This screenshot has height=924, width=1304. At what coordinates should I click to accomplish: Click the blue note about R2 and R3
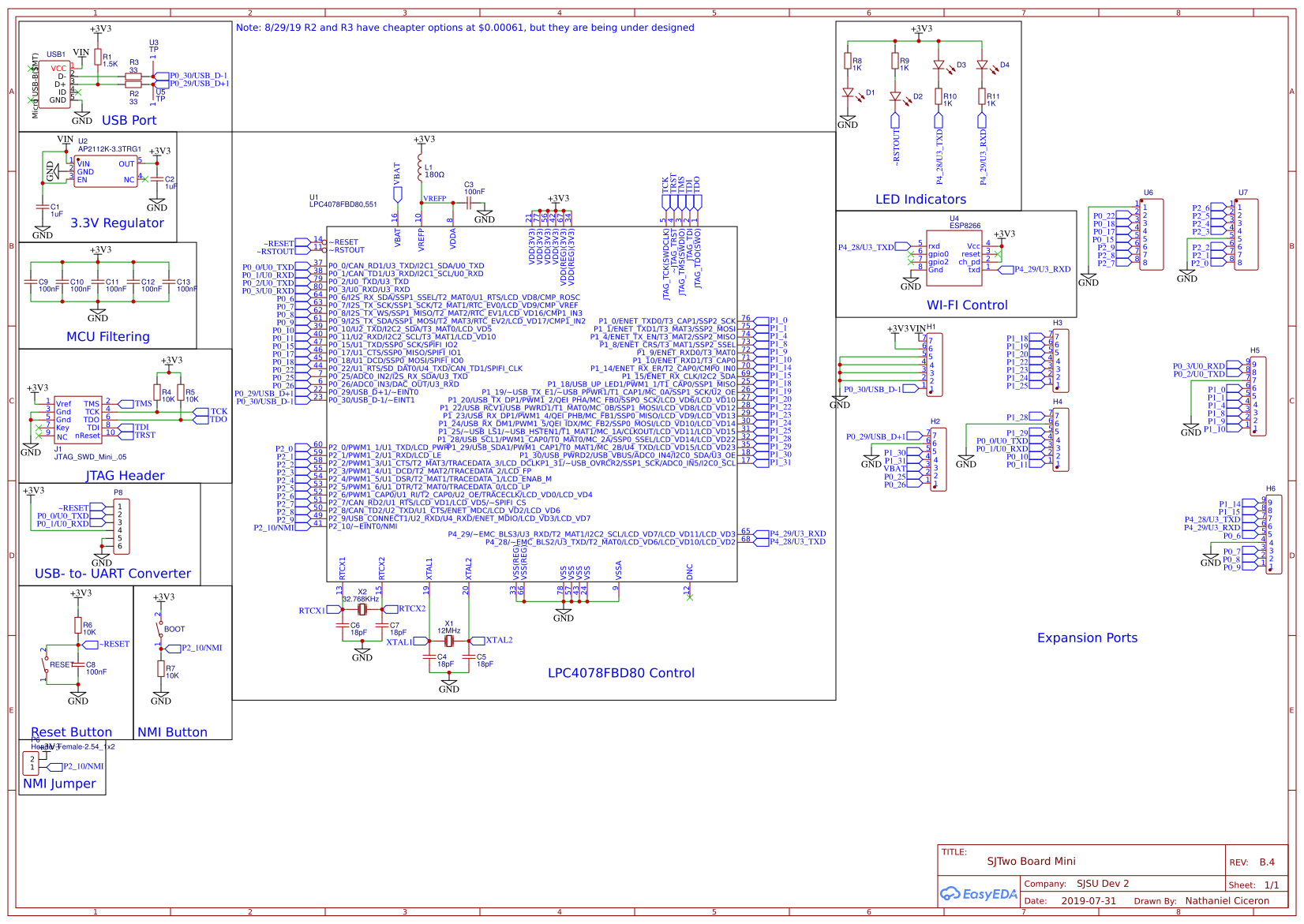(x=466, y=28)
